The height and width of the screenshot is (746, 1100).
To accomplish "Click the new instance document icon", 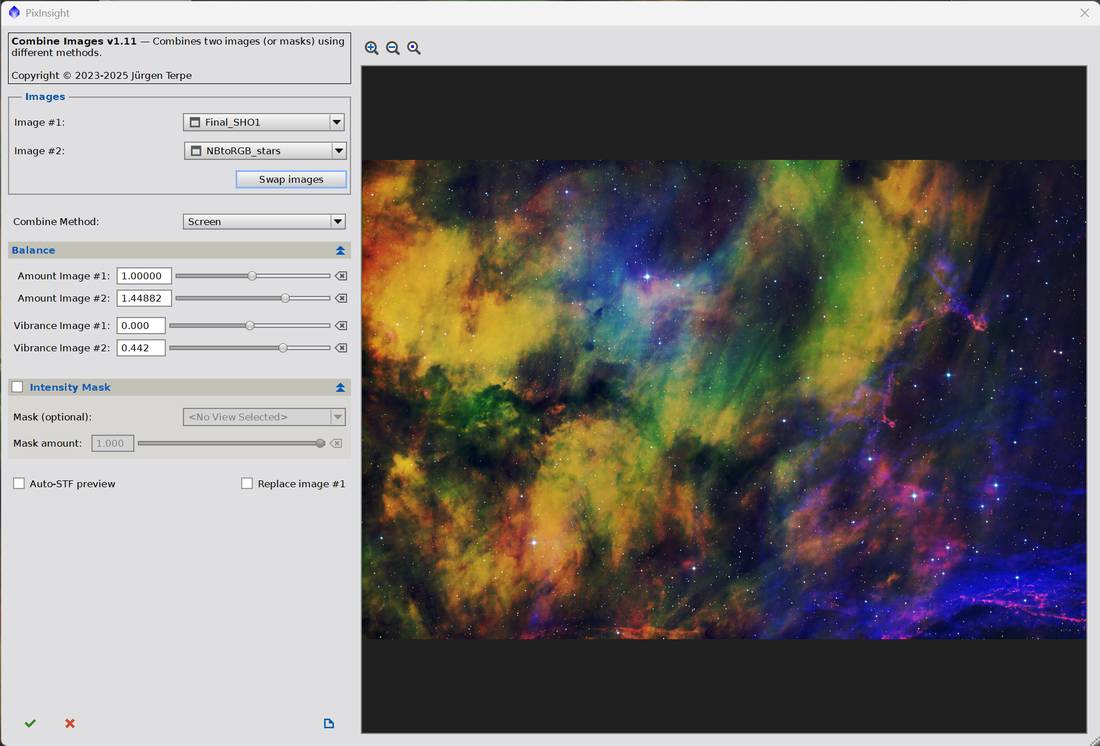I will (329, 724).
